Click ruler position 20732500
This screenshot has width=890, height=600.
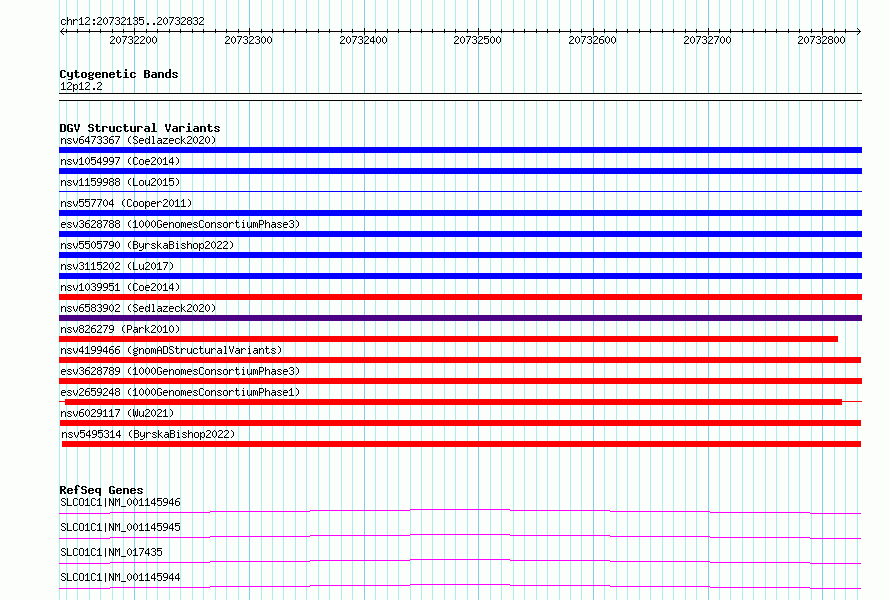[477, 40]
